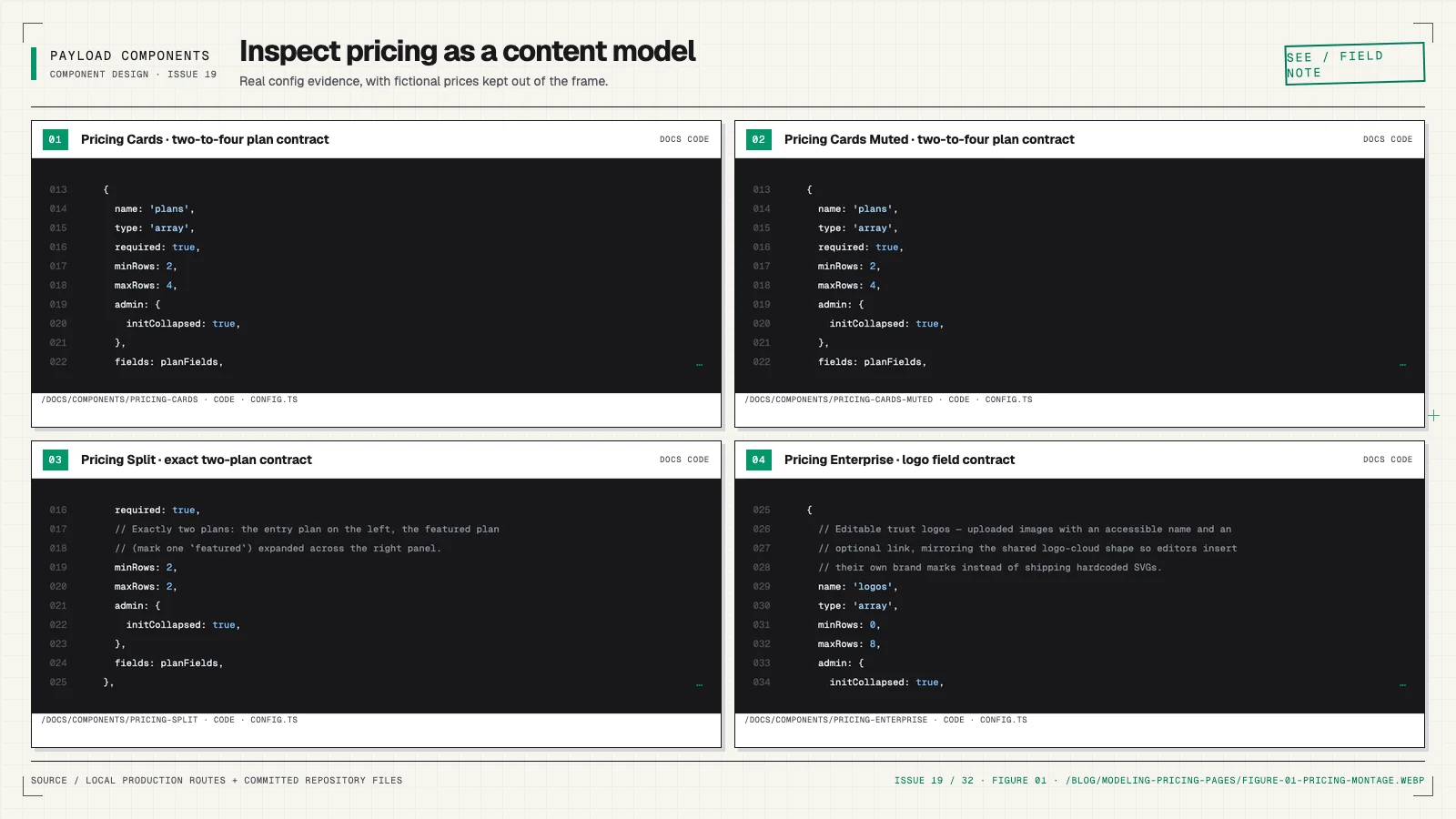1456x819 pixels.
Task: Click footer label 'FIGURE 01'
Action: pos(1019,781)
